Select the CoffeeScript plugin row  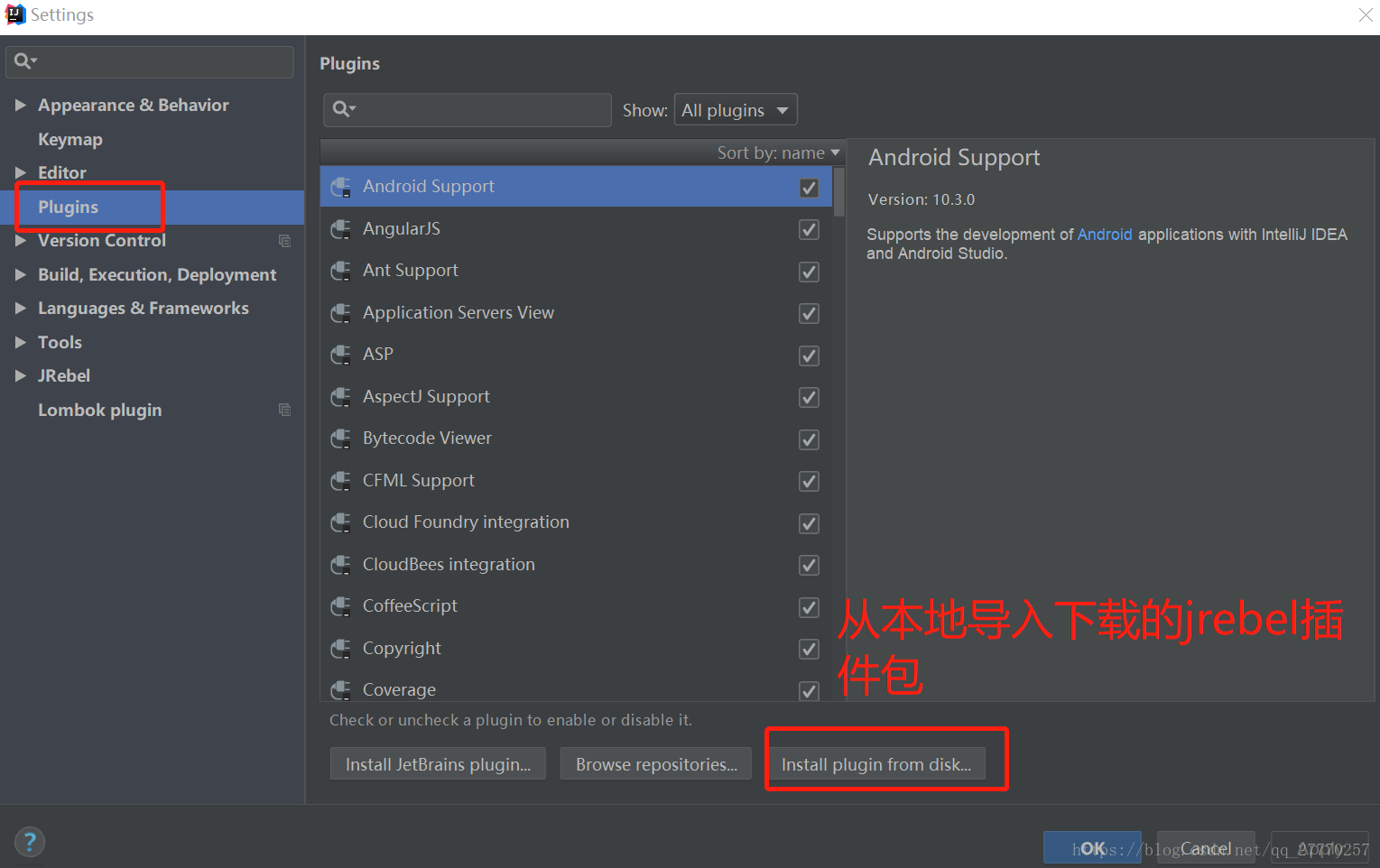click(575, 606)
